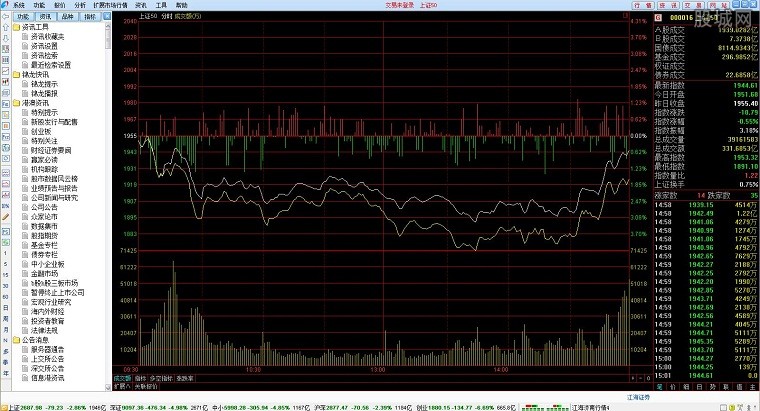Viewport: 760px width, 411px height.
Task: Open the 系统 menu
Action: (x=19, y=5)
